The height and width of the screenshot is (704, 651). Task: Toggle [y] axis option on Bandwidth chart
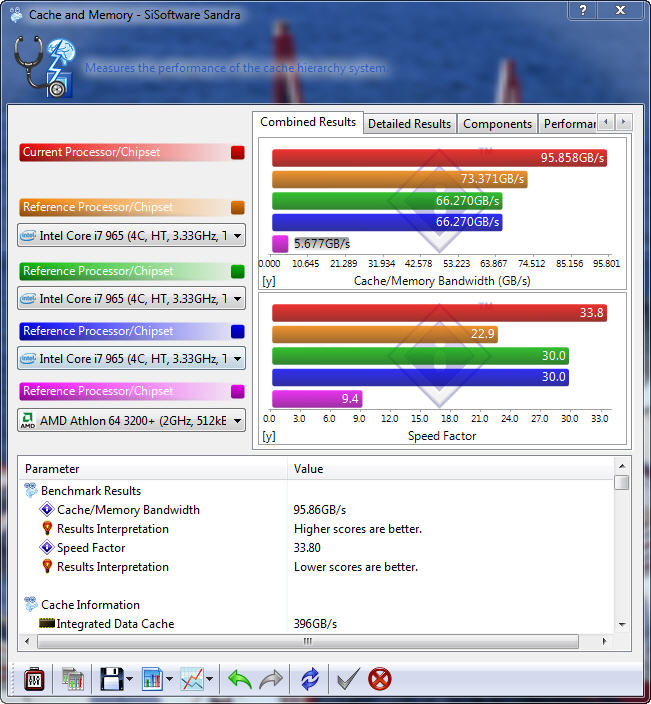coord(268,281)
